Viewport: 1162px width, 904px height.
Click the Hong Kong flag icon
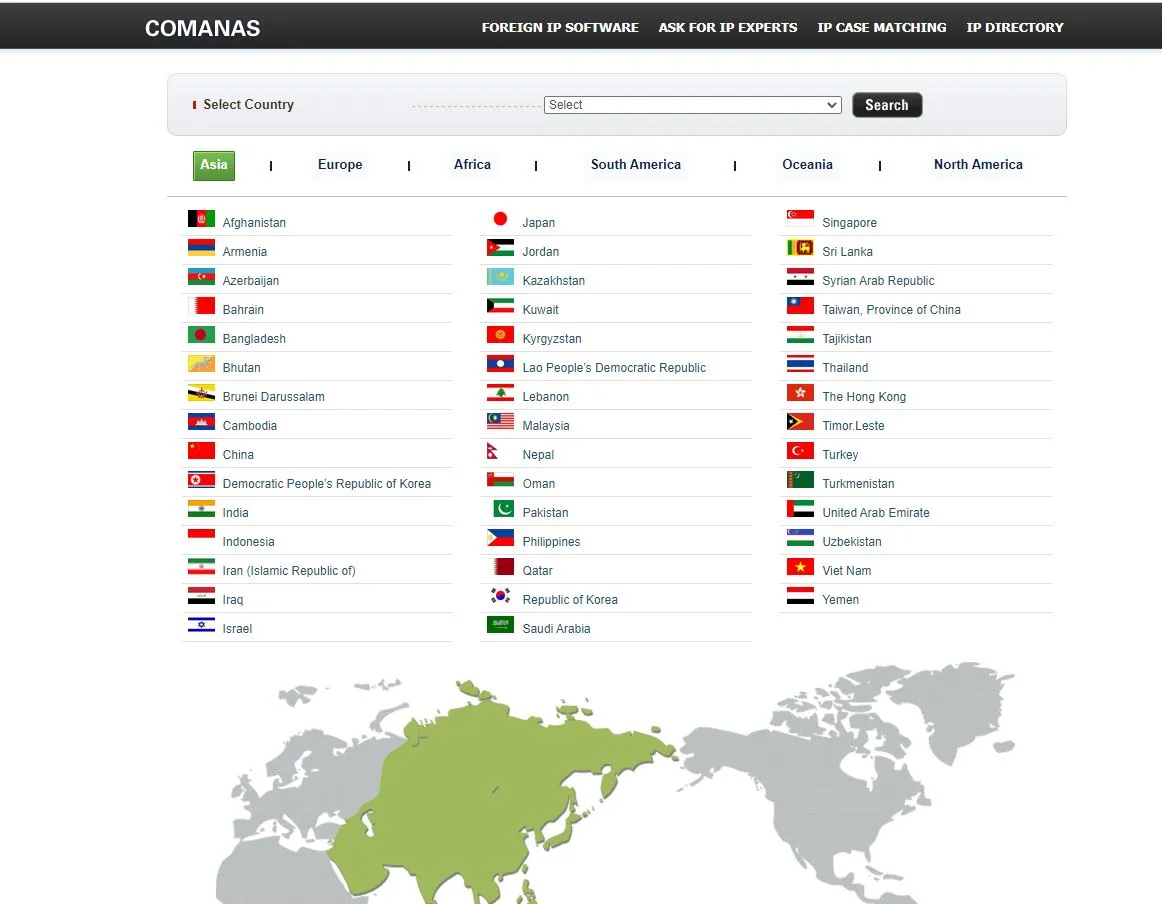[800, 393]
